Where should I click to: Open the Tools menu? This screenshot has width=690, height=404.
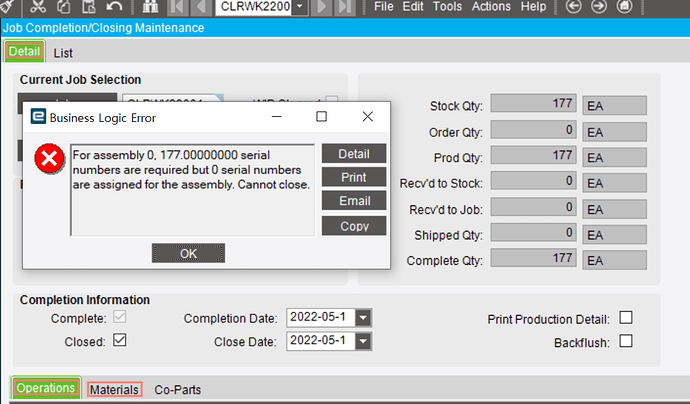click(447, 7)
